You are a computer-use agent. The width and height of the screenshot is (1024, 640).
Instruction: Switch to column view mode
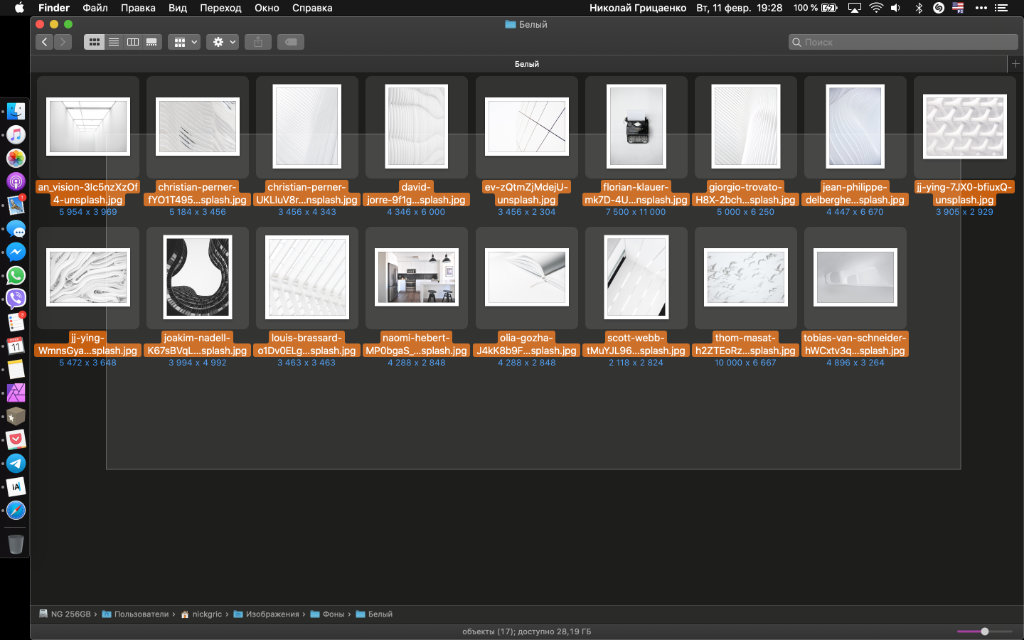133,42
